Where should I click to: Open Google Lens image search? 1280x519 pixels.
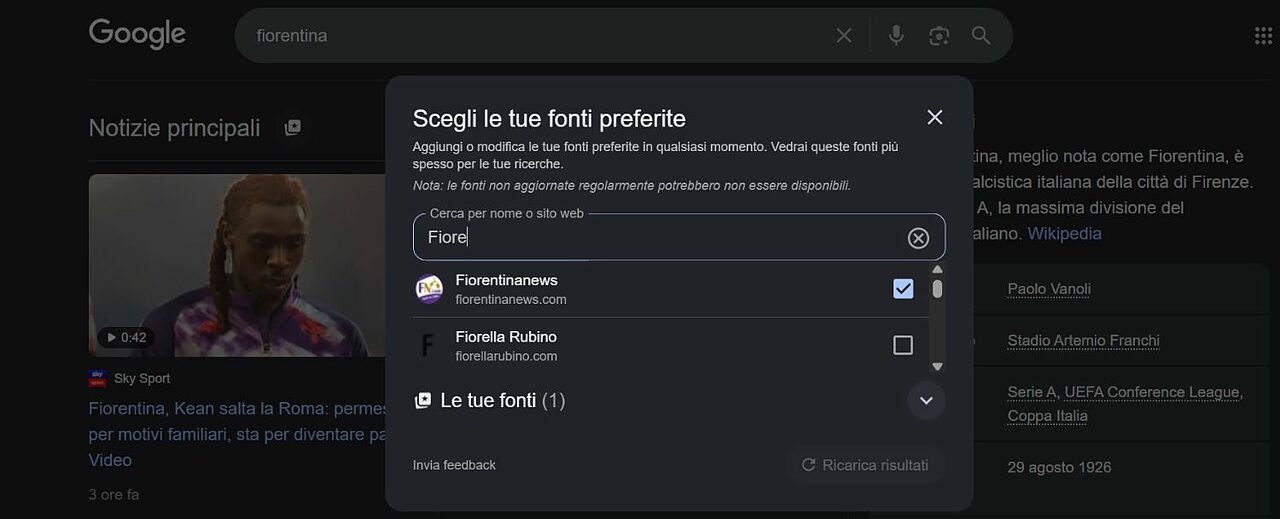[x=938, y=36]
